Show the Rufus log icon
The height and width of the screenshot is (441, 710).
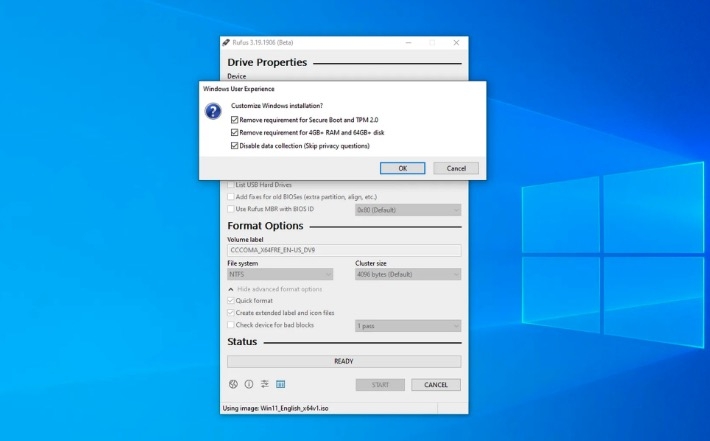(281, 384)
